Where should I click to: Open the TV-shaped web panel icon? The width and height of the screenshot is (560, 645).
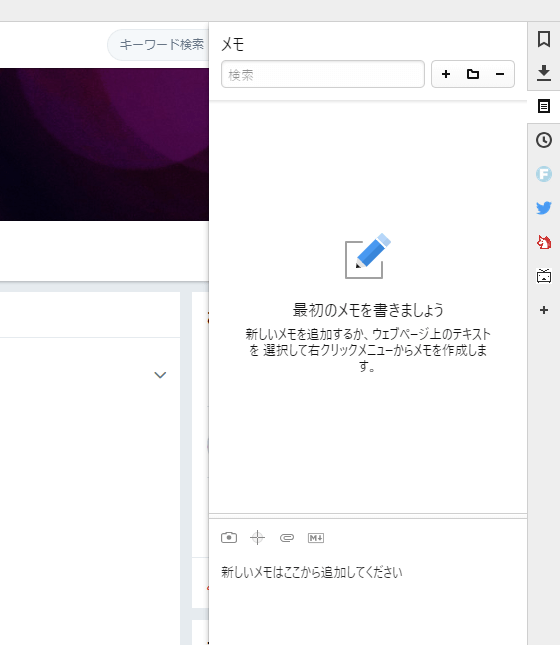point(544,276)
